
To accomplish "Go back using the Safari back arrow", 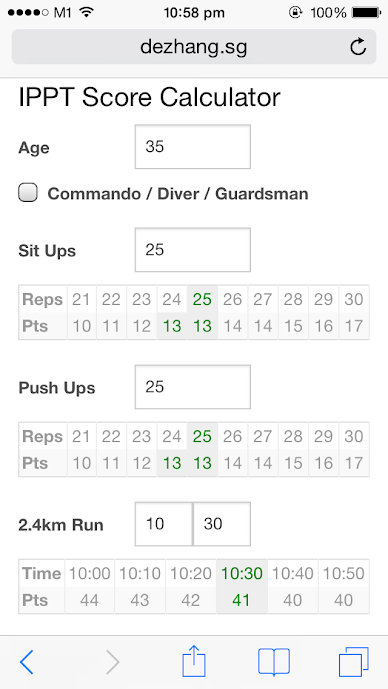I will (x=26, y=662).
